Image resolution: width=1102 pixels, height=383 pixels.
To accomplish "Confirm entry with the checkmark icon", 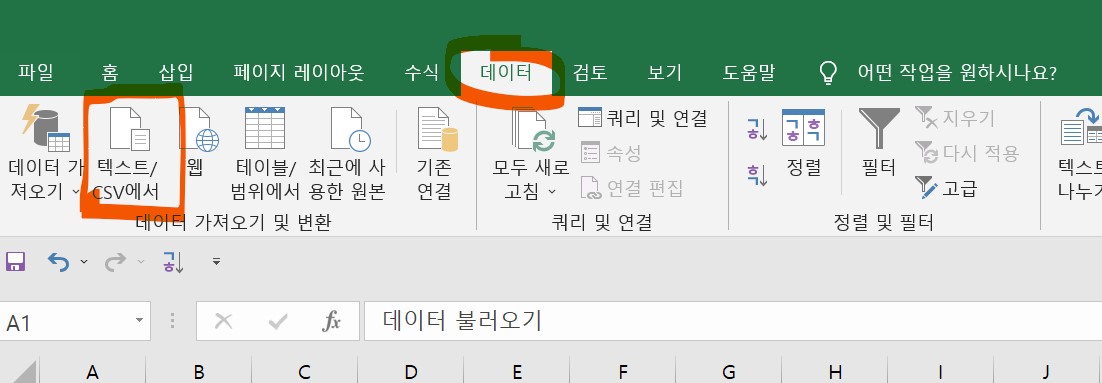I will (278, 322).
